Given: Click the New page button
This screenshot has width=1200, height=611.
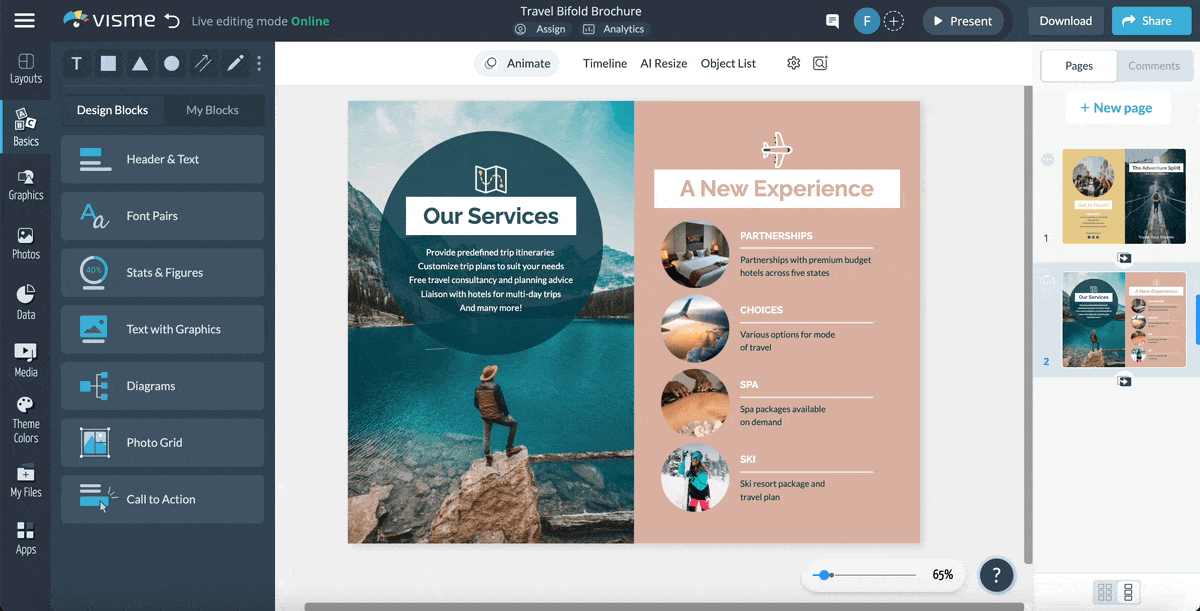Looking at the screenshot, I should click(1117, 107).
